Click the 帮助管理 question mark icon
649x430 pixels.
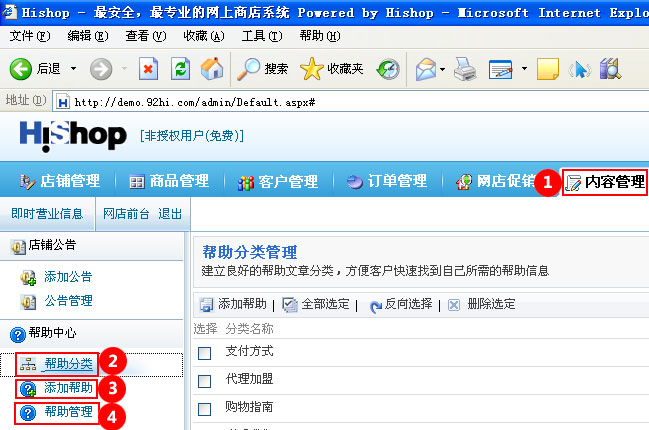(x=28, y=413)
